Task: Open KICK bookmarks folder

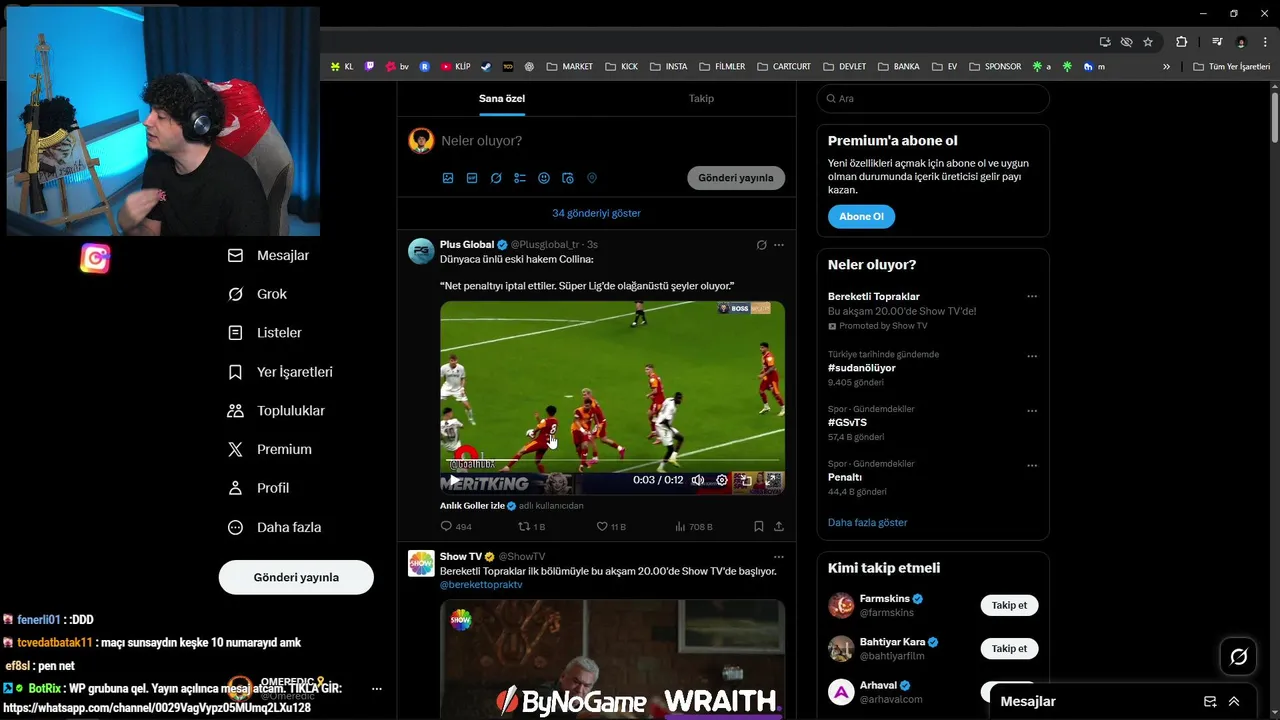Action: coord(620,67)
